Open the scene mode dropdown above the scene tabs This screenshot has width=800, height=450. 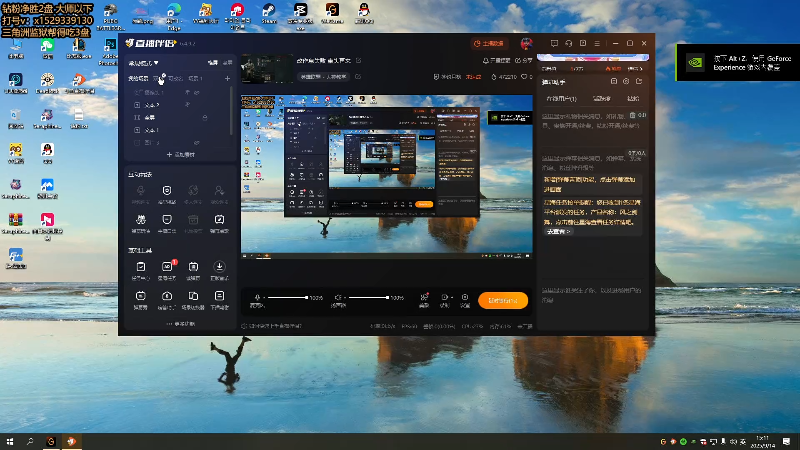tap(143, 63)
